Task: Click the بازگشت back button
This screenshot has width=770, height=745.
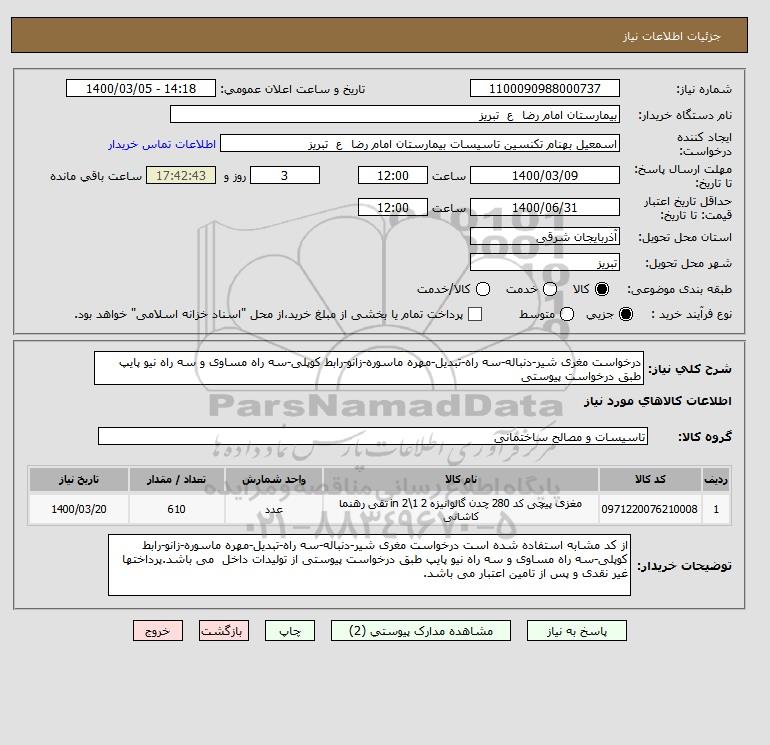Action: click(224, 631)
